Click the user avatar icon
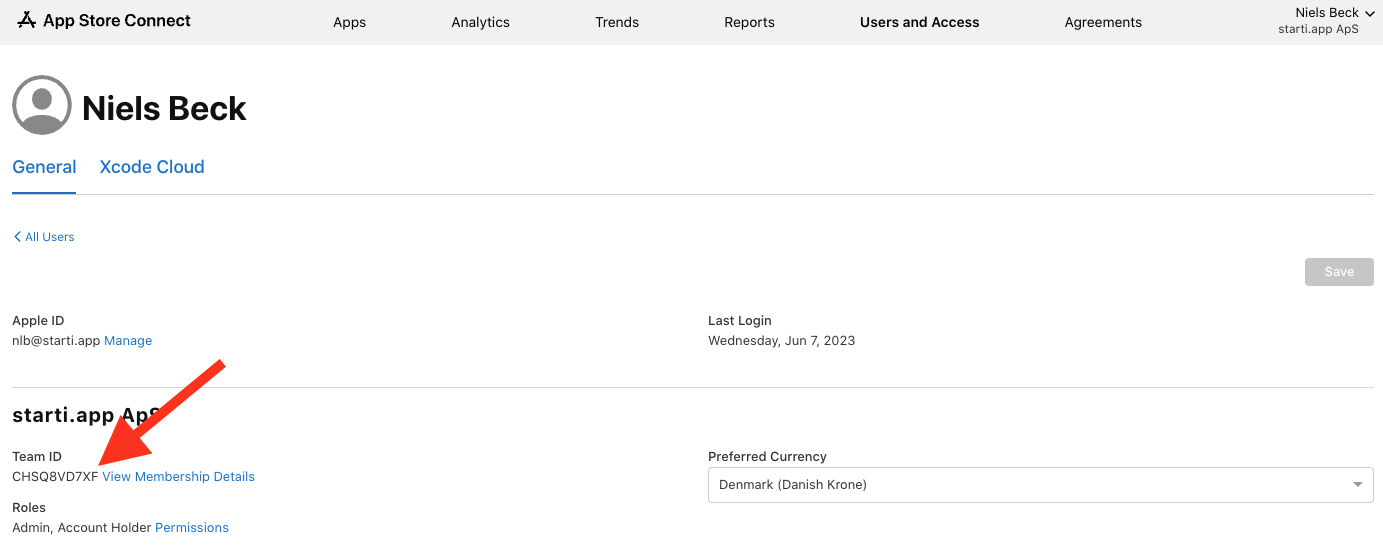 pyautogui.click(x=42, y=105)
